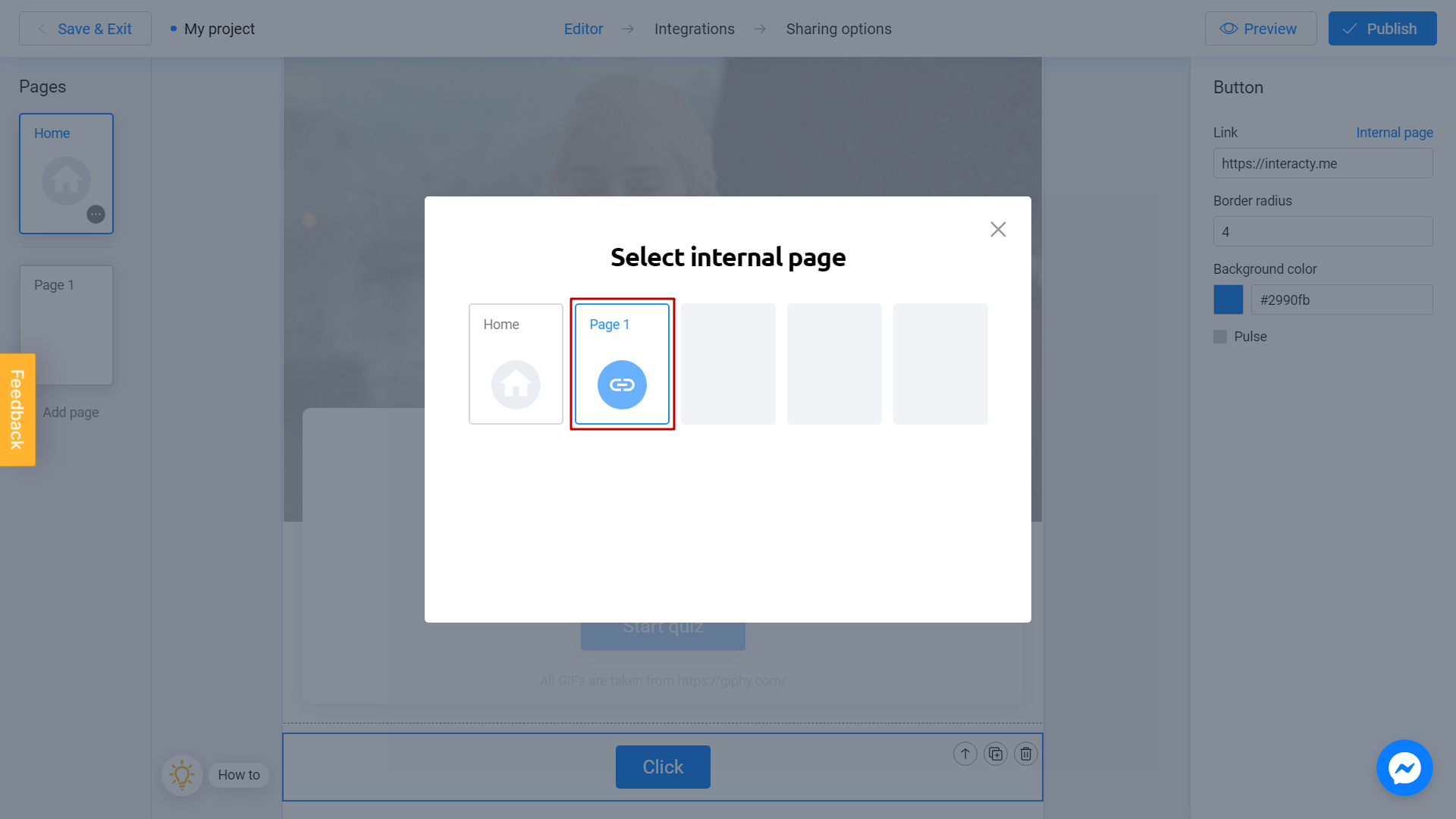Click the link/chain icon on Page 1
The image size is (1456, 819).
[x=622, y=384]
